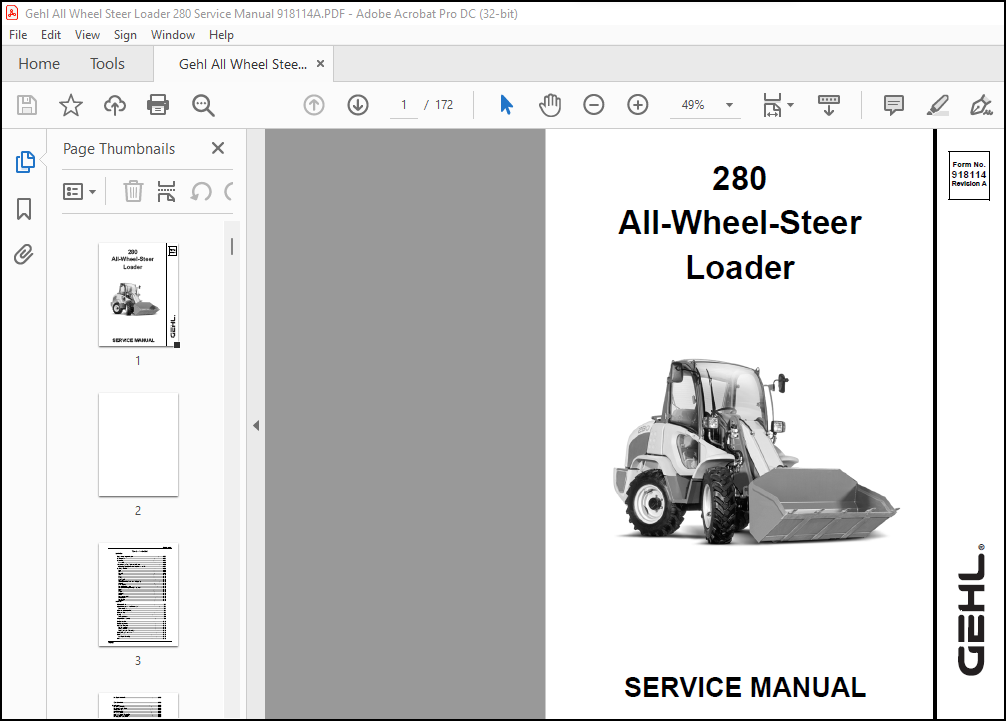Switch to the Tools tab

(x=107, y=64)
